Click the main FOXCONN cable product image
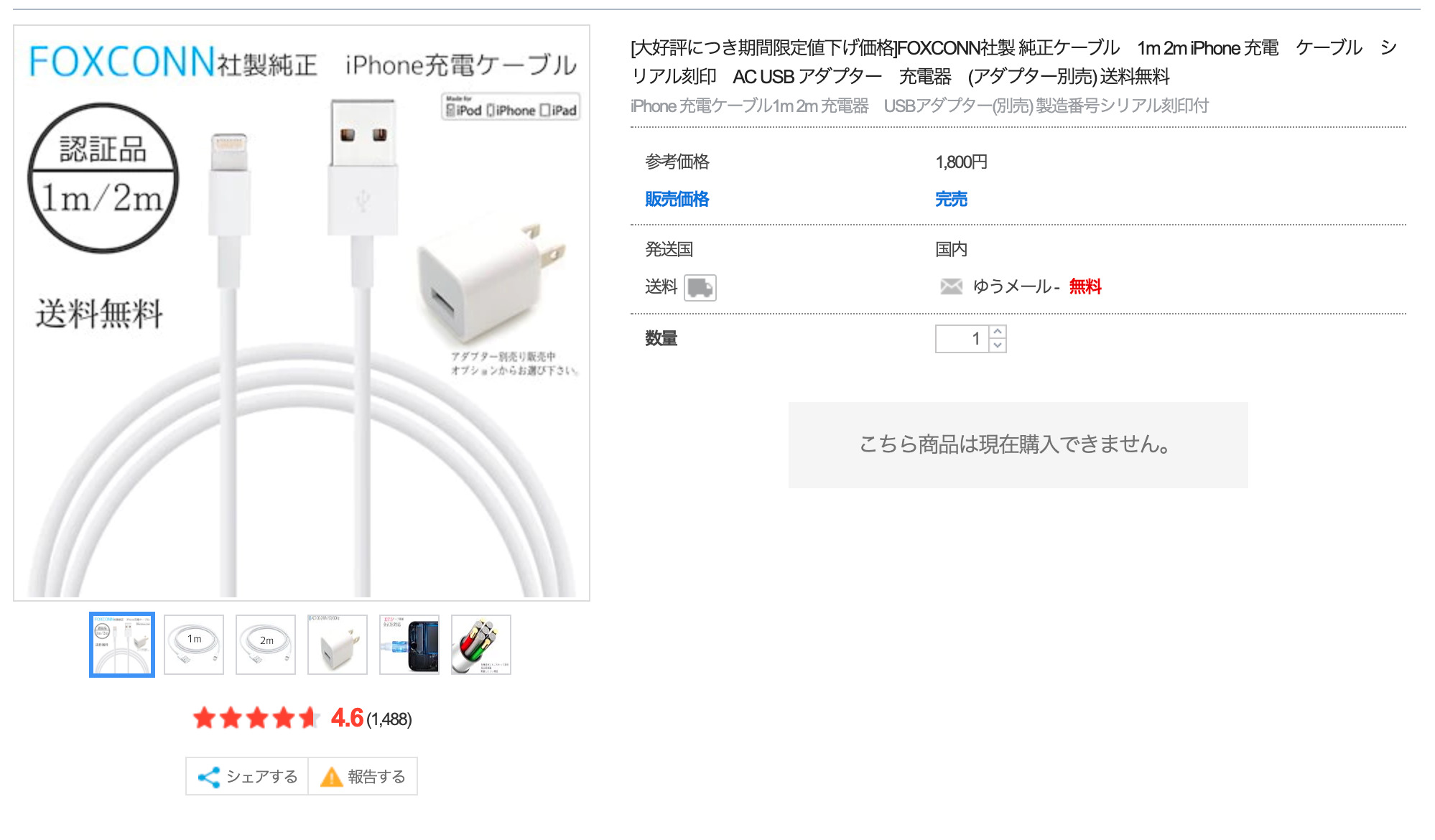Screen dimensions: 1435x840 coord(302,313)
